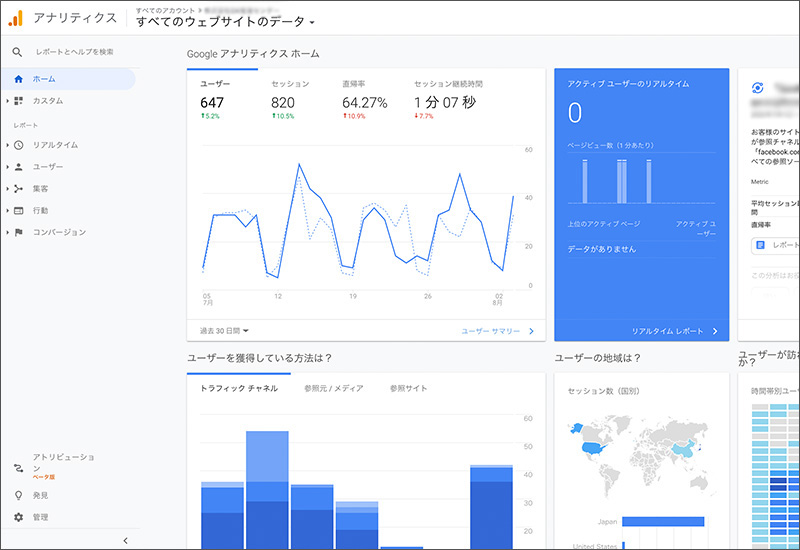Image resolution: width=800 pixels, height=550 pixels.
Task: Open the リアルタイム レポート link
Action: click(667, 331)
